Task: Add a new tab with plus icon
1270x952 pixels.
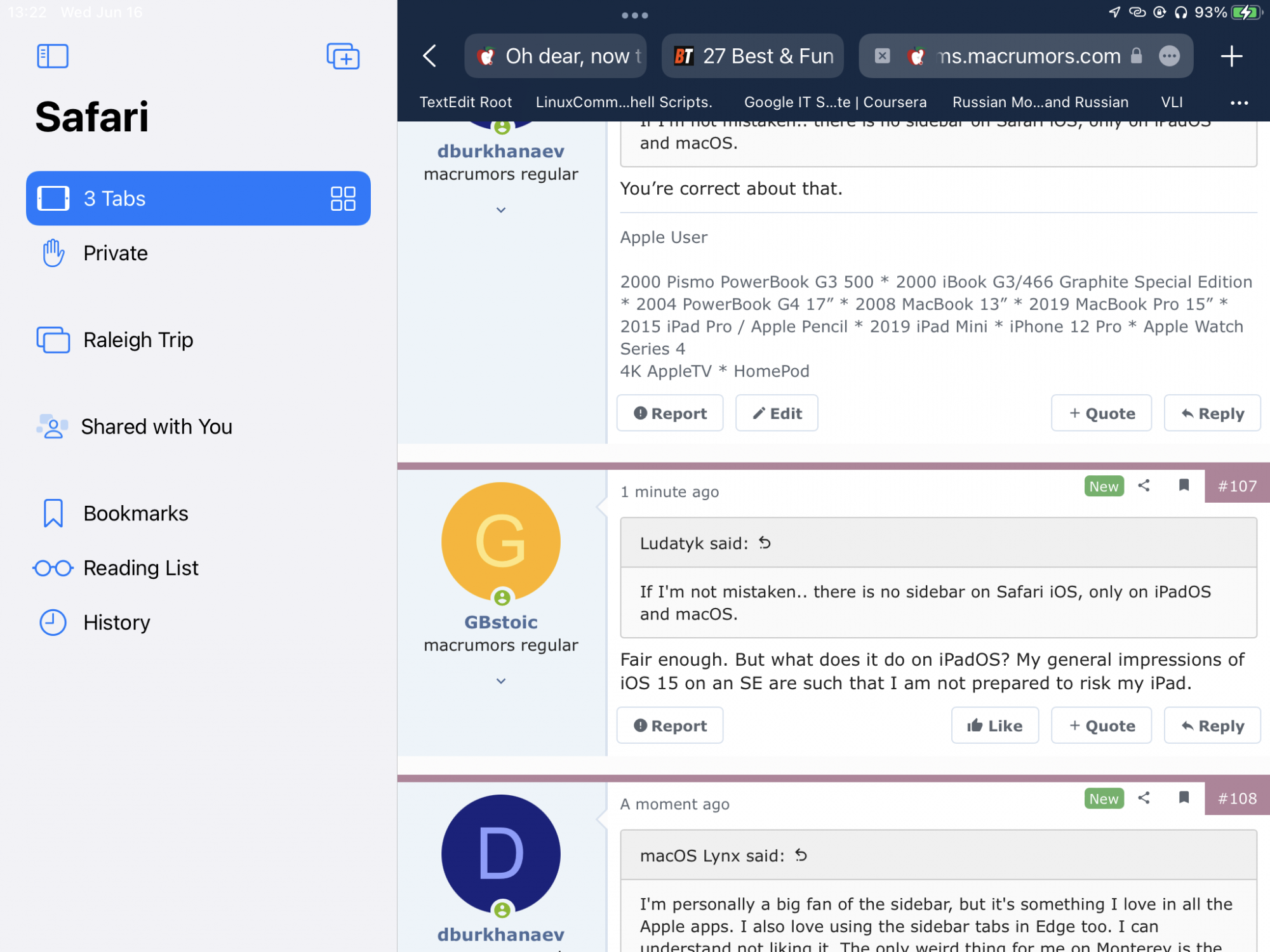Action: point(1231,56)
